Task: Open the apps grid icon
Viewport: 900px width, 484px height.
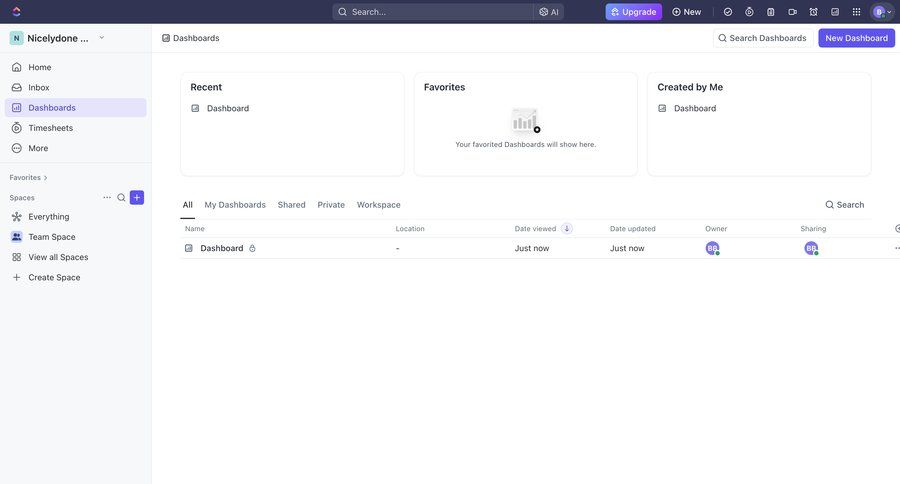Action: click(x=856, y=11)
